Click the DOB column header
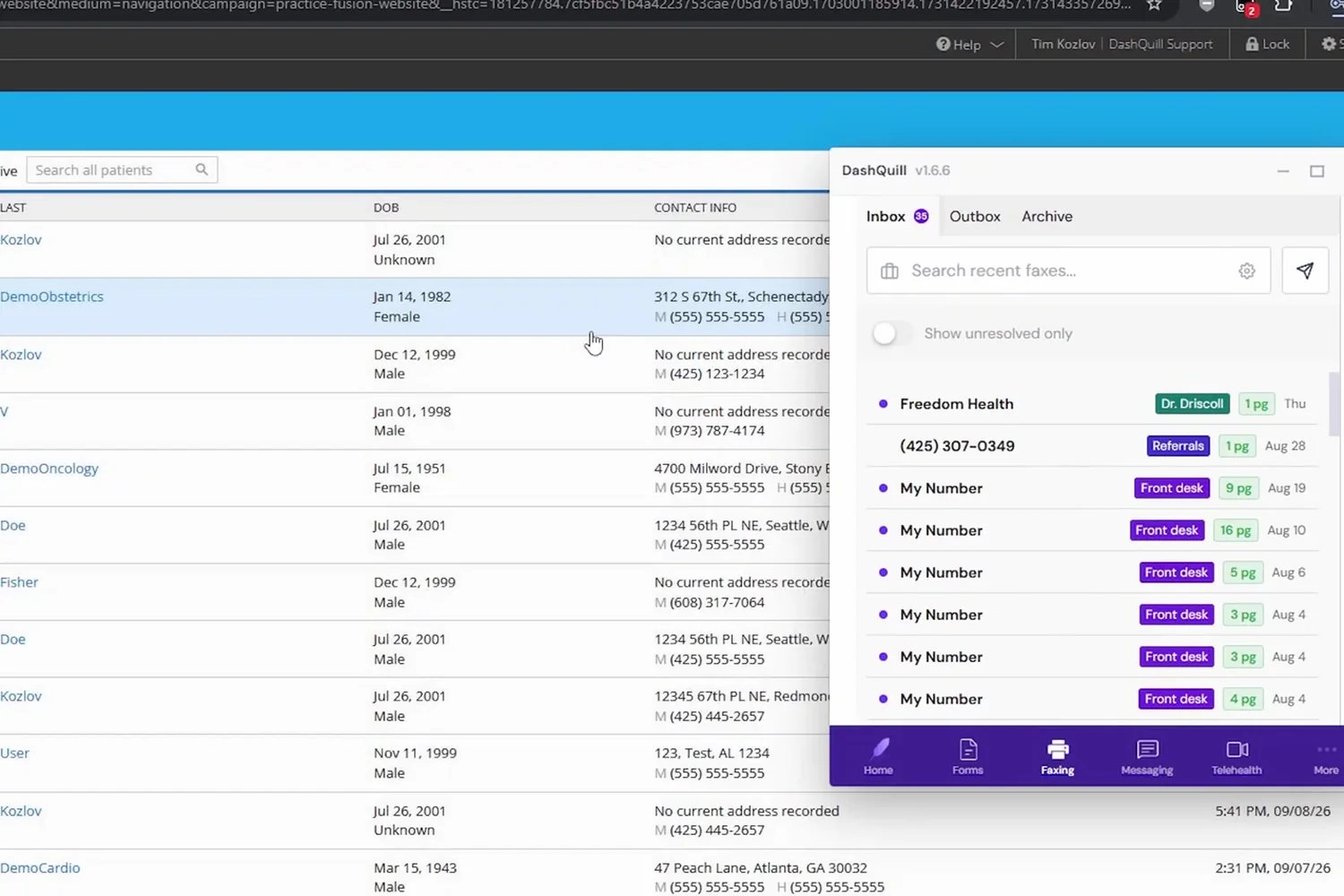Screen dimensions: 1344x896 pyautogui.click(x=386, y=208)
